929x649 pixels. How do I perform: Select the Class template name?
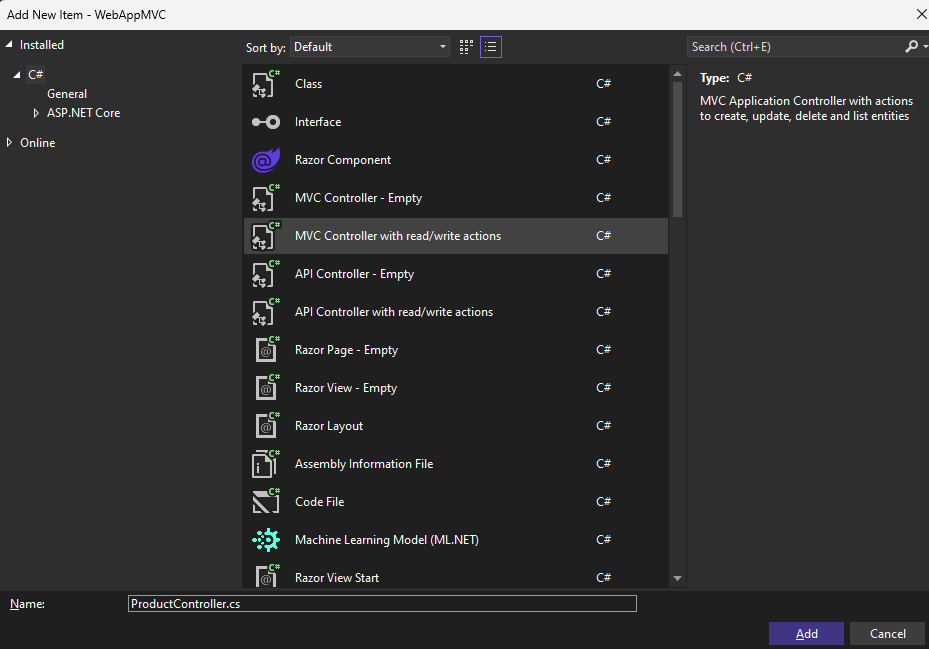point(309,84)
